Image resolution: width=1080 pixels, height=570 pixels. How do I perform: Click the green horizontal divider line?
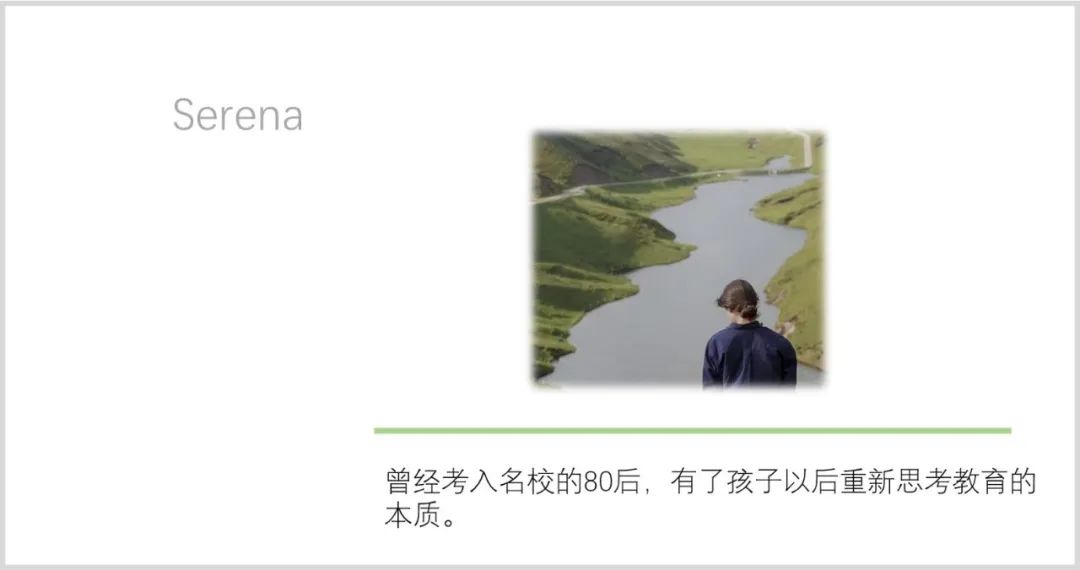pos(692,431)
